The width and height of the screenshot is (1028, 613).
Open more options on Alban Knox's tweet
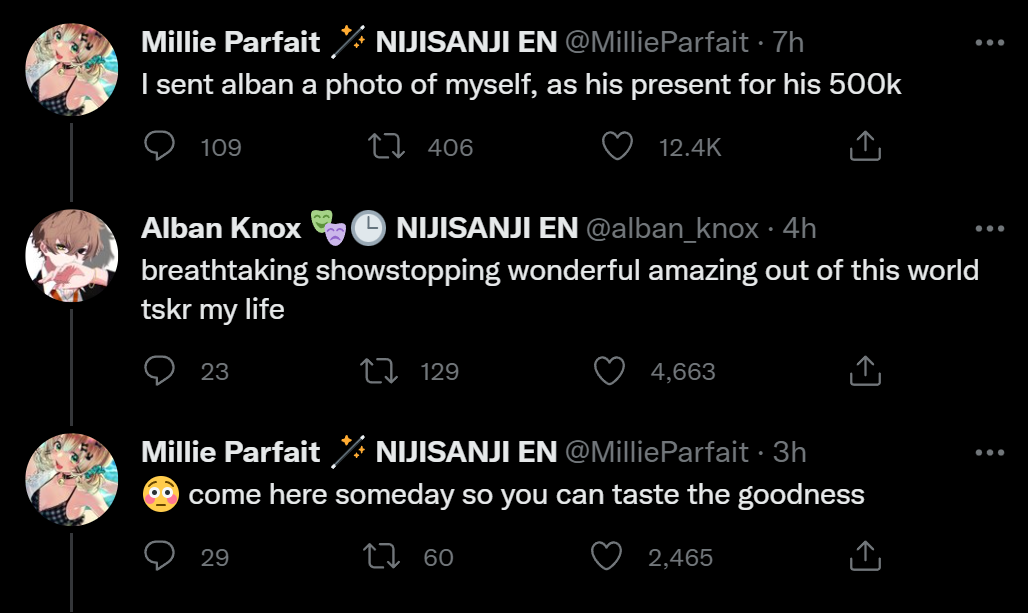coord(988,229)
